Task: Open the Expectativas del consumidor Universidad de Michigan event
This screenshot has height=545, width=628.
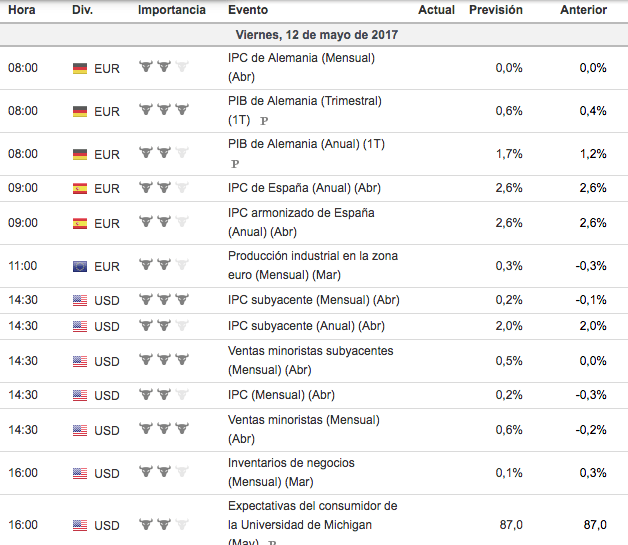Action: click(x=312, y=506)
